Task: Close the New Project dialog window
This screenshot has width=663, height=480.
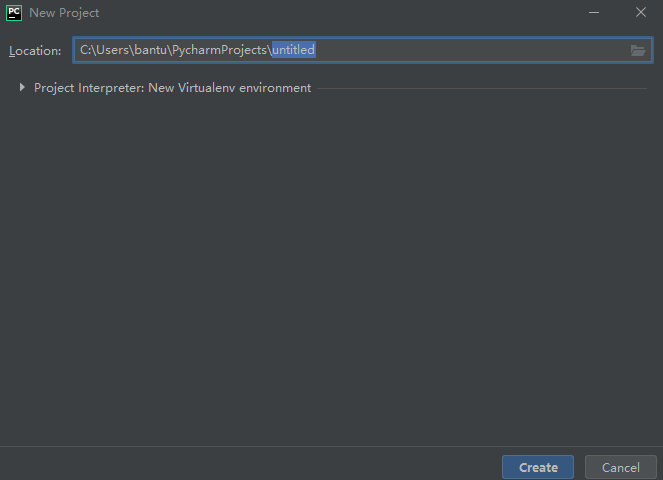Action: [x=641, y=13]
